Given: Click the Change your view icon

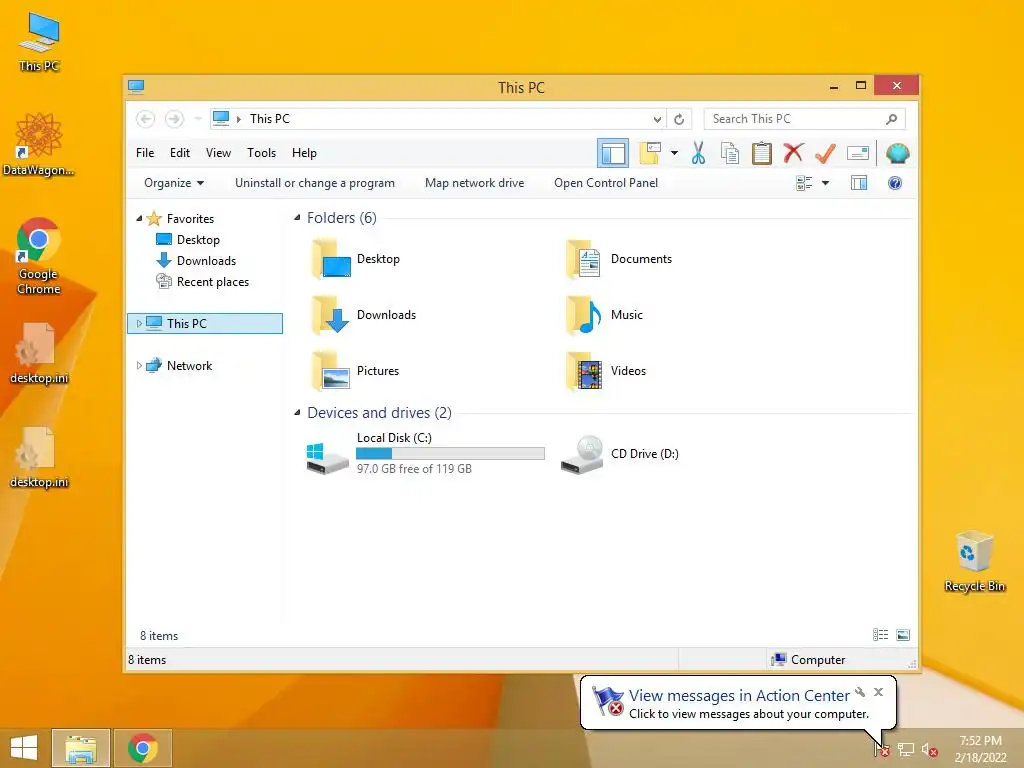Looking at the screenshot, I should (804, 183).
